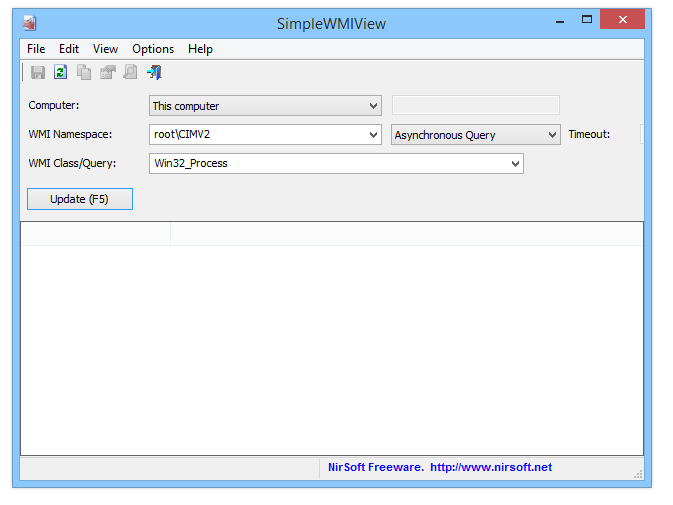Image resolution: width=673 pixels, height=505 pixels.
Task: Open the http://www.nirsoft.net link
Action: pos(491,467)
